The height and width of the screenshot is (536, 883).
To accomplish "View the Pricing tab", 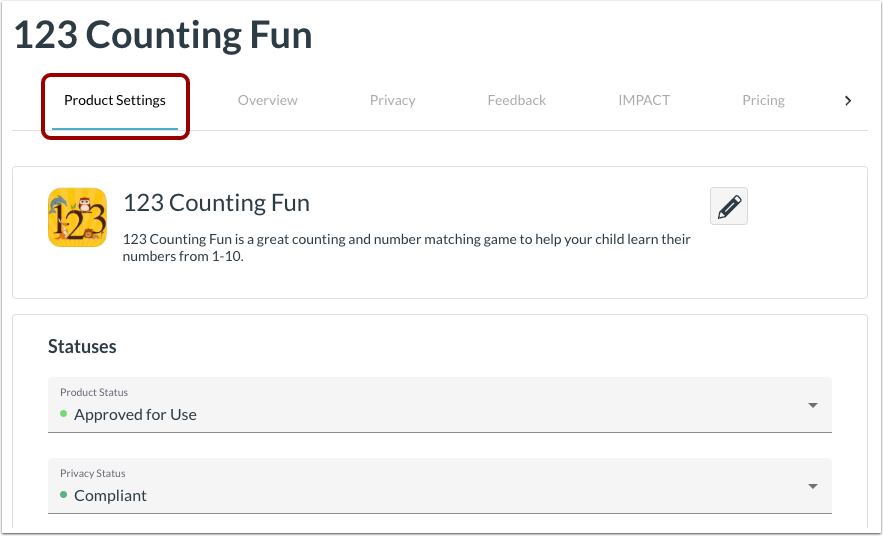I will coord(763,100).
